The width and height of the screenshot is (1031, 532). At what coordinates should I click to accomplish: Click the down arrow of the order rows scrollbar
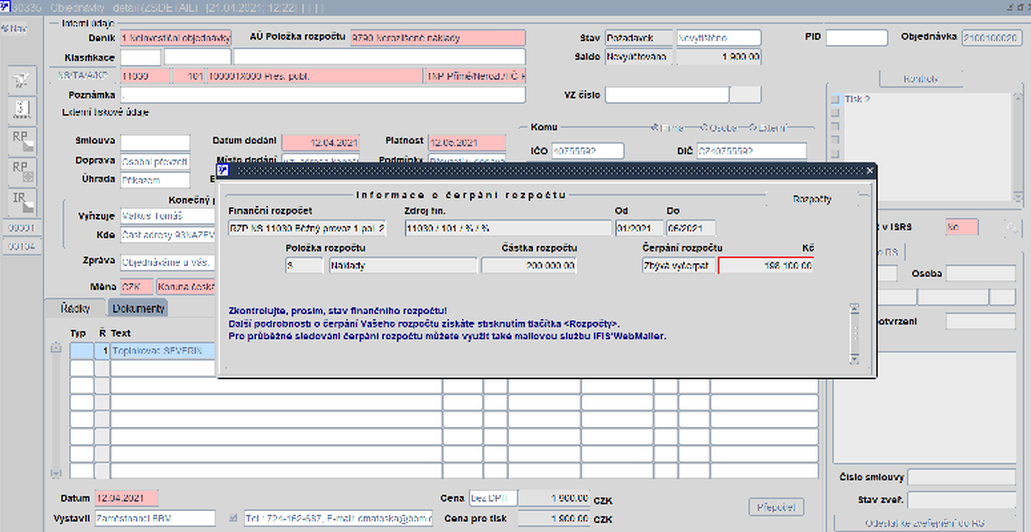pos(56,473)
